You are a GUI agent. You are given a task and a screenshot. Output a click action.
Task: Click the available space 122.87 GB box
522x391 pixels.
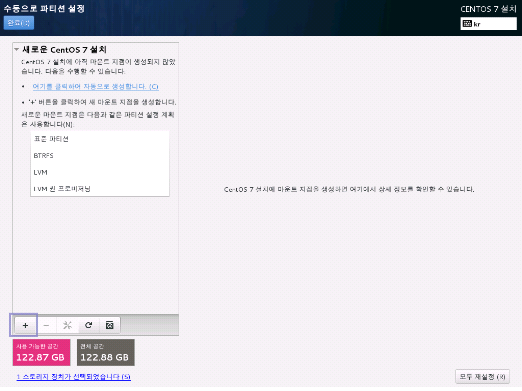[41, 353]
